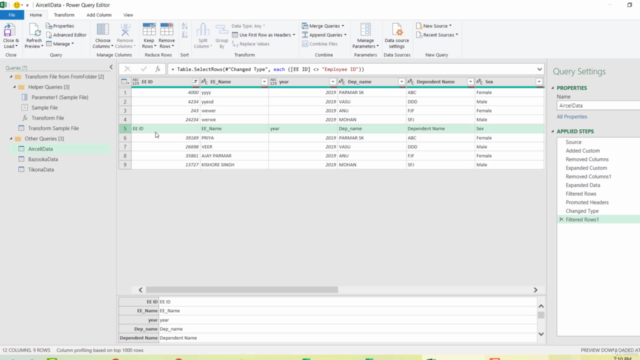Click the row 5 number header
The height and width of the screenshot is (360, 640).
pos(125,129)
